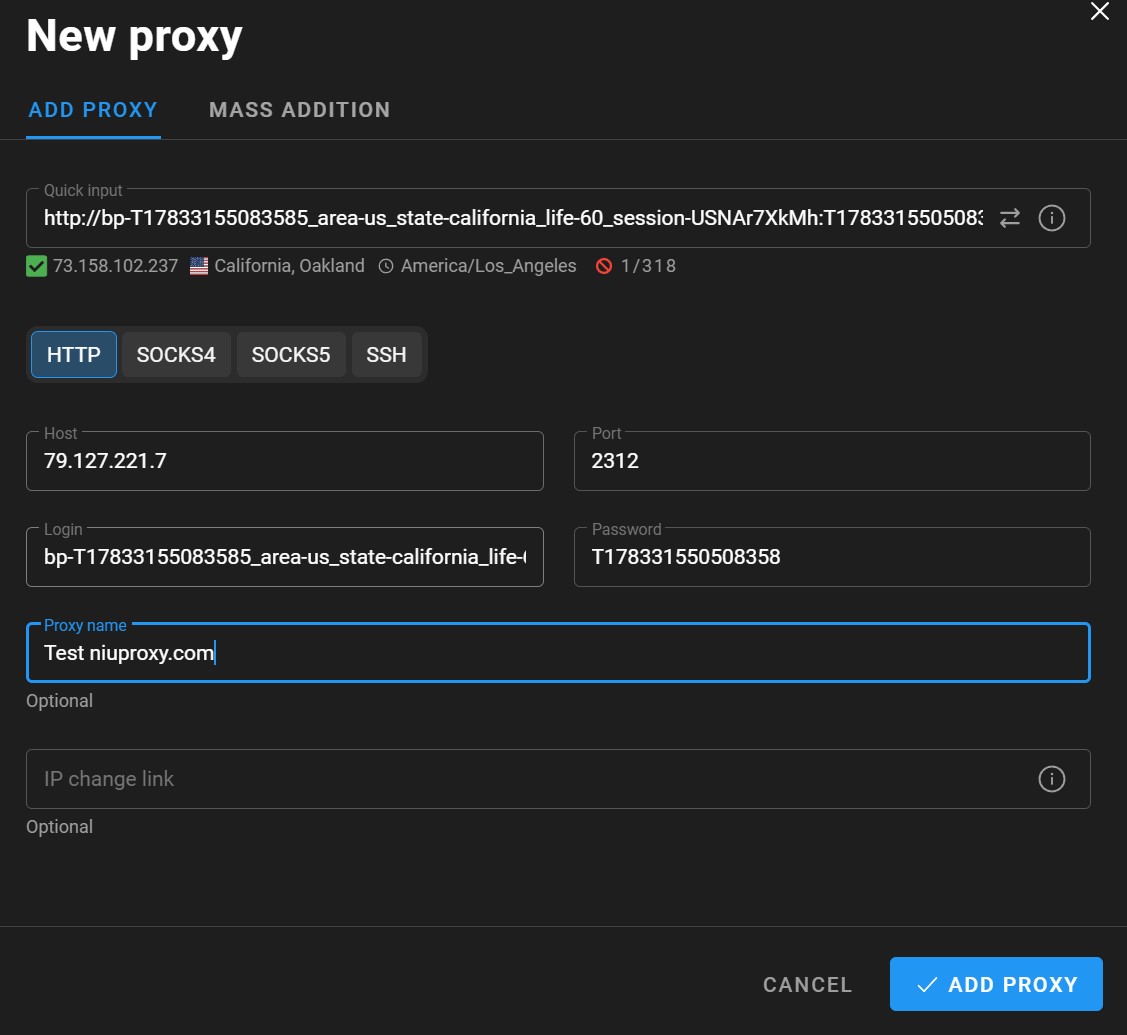Click the Cancel button

807,984
